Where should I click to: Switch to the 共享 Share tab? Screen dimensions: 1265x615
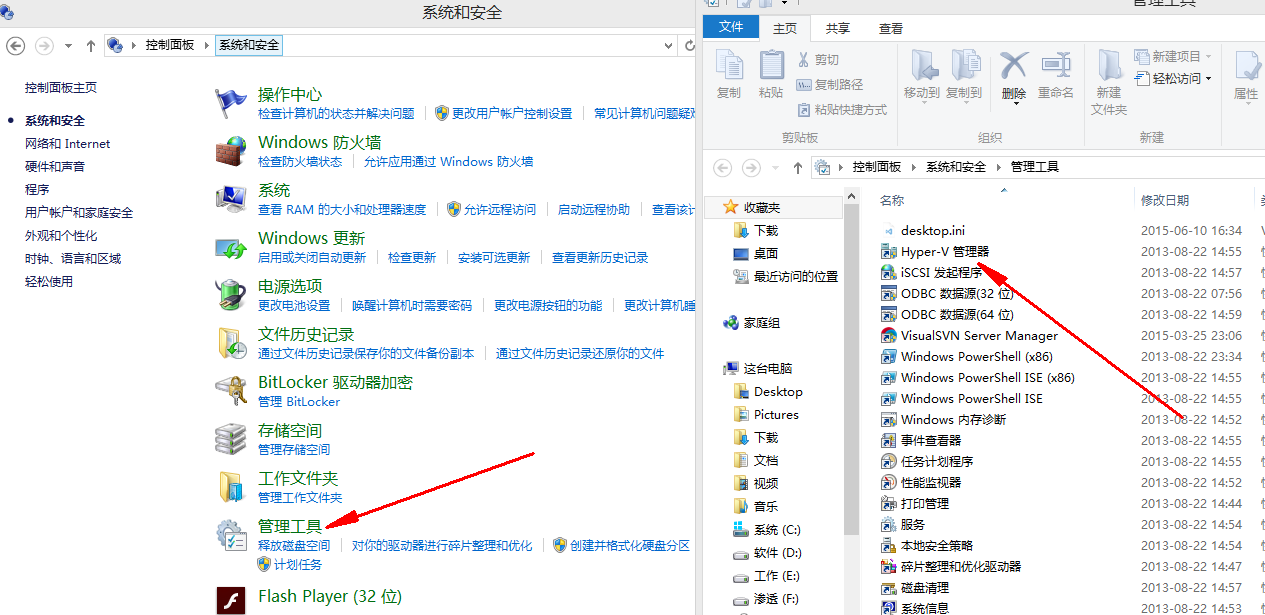pyautogui.click(x=838, y=28)
